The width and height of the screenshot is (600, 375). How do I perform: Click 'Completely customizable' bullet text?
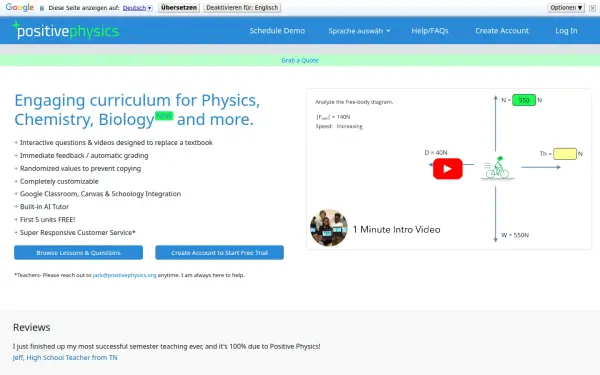[59, 181]
